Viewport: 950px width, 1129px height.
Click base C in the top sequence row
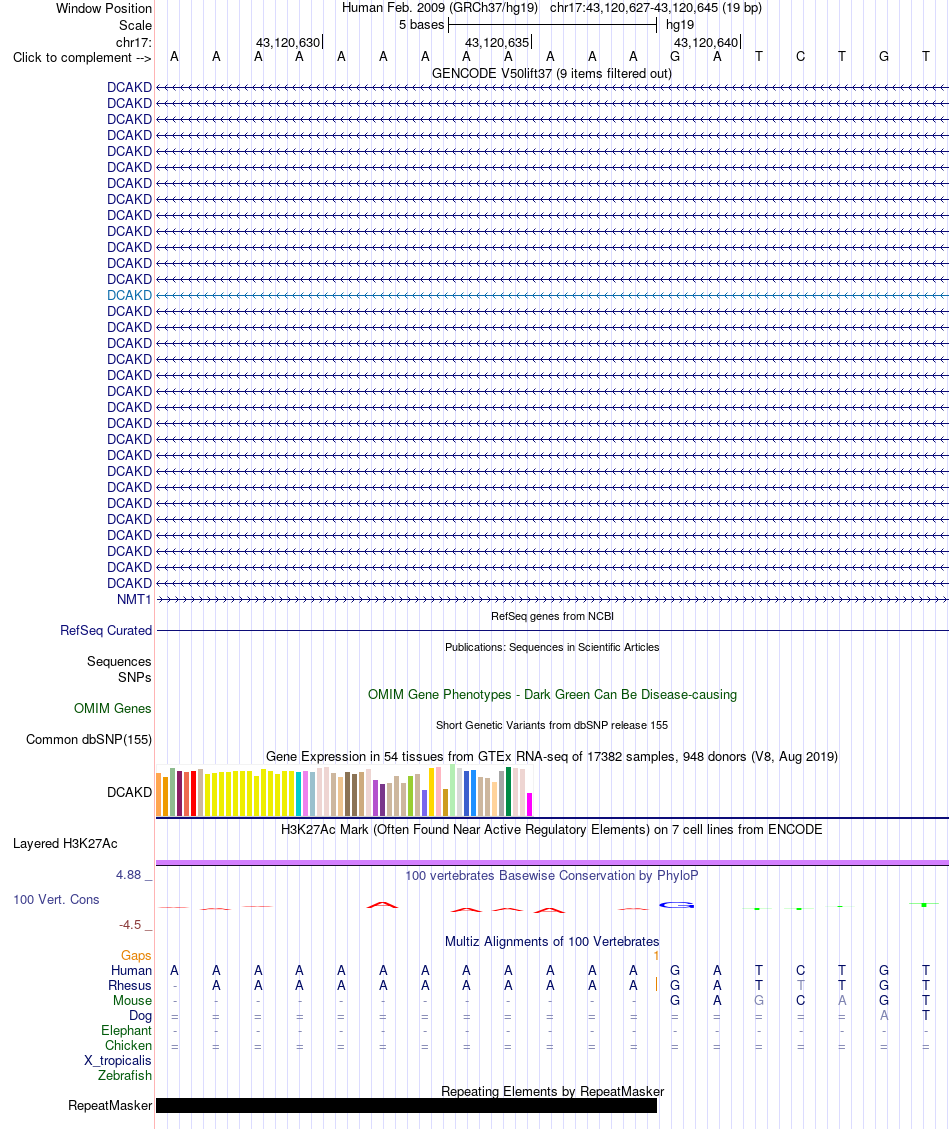(800, 57)
